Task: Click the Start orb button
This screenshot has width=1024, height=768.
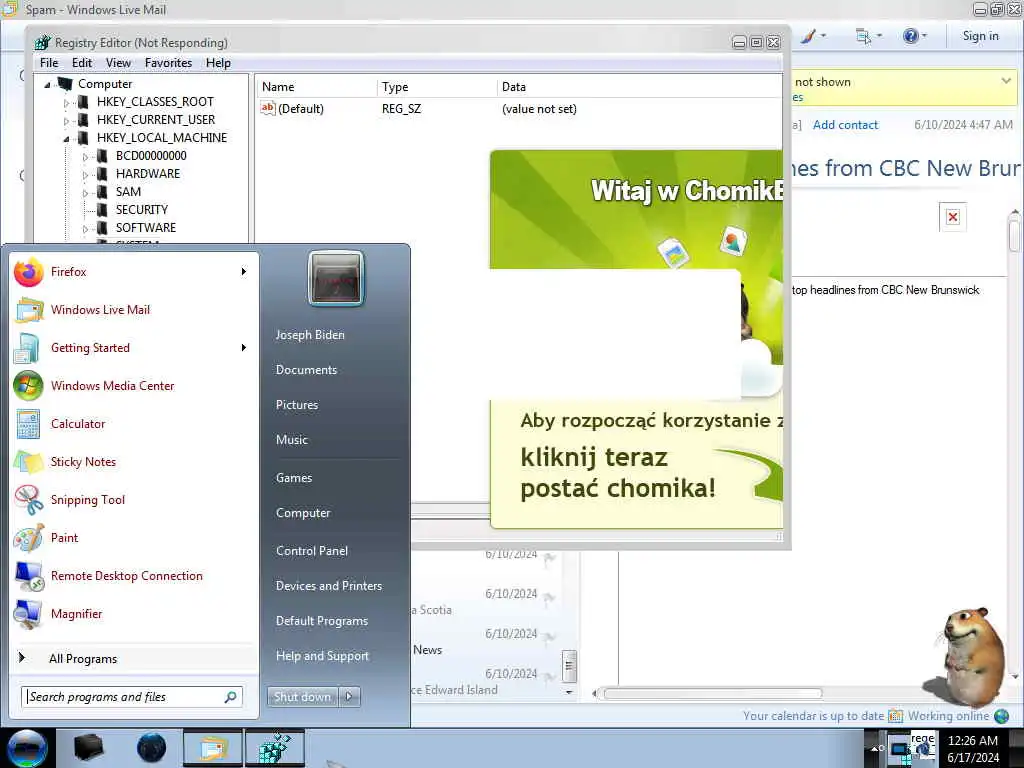Action: 26,748
